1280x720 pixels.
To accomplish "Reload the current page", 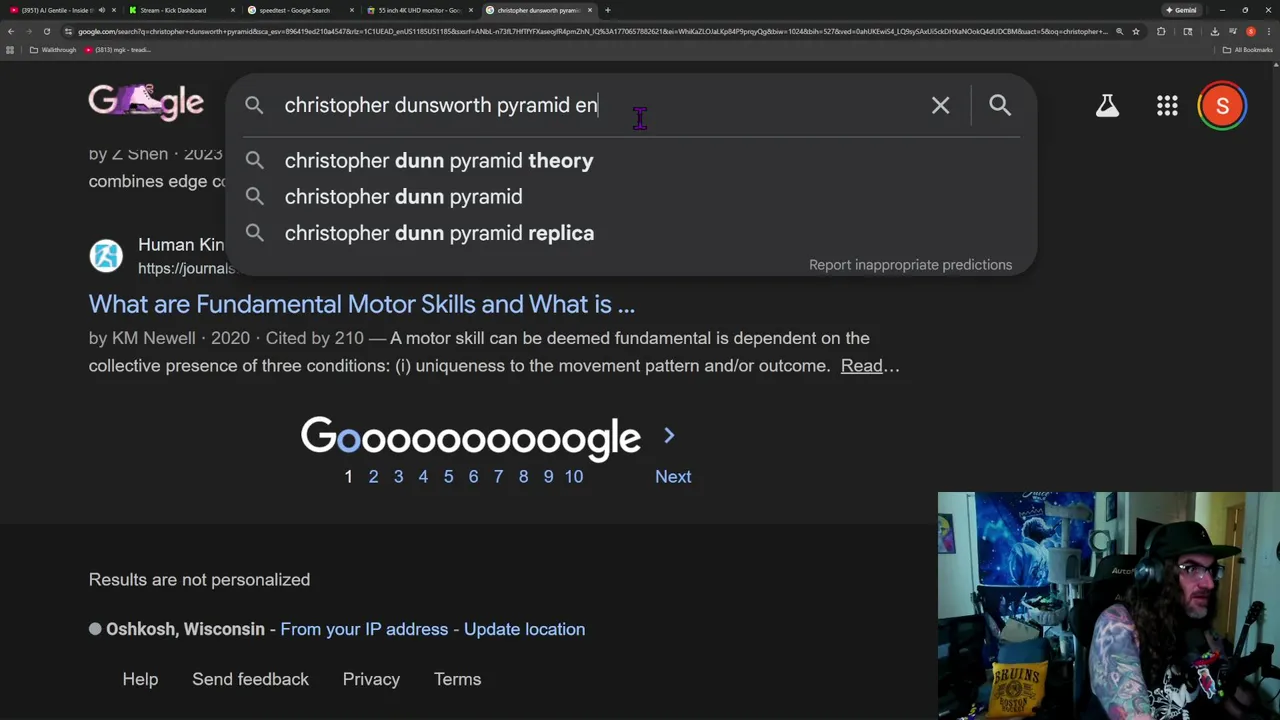I will 46,31.
